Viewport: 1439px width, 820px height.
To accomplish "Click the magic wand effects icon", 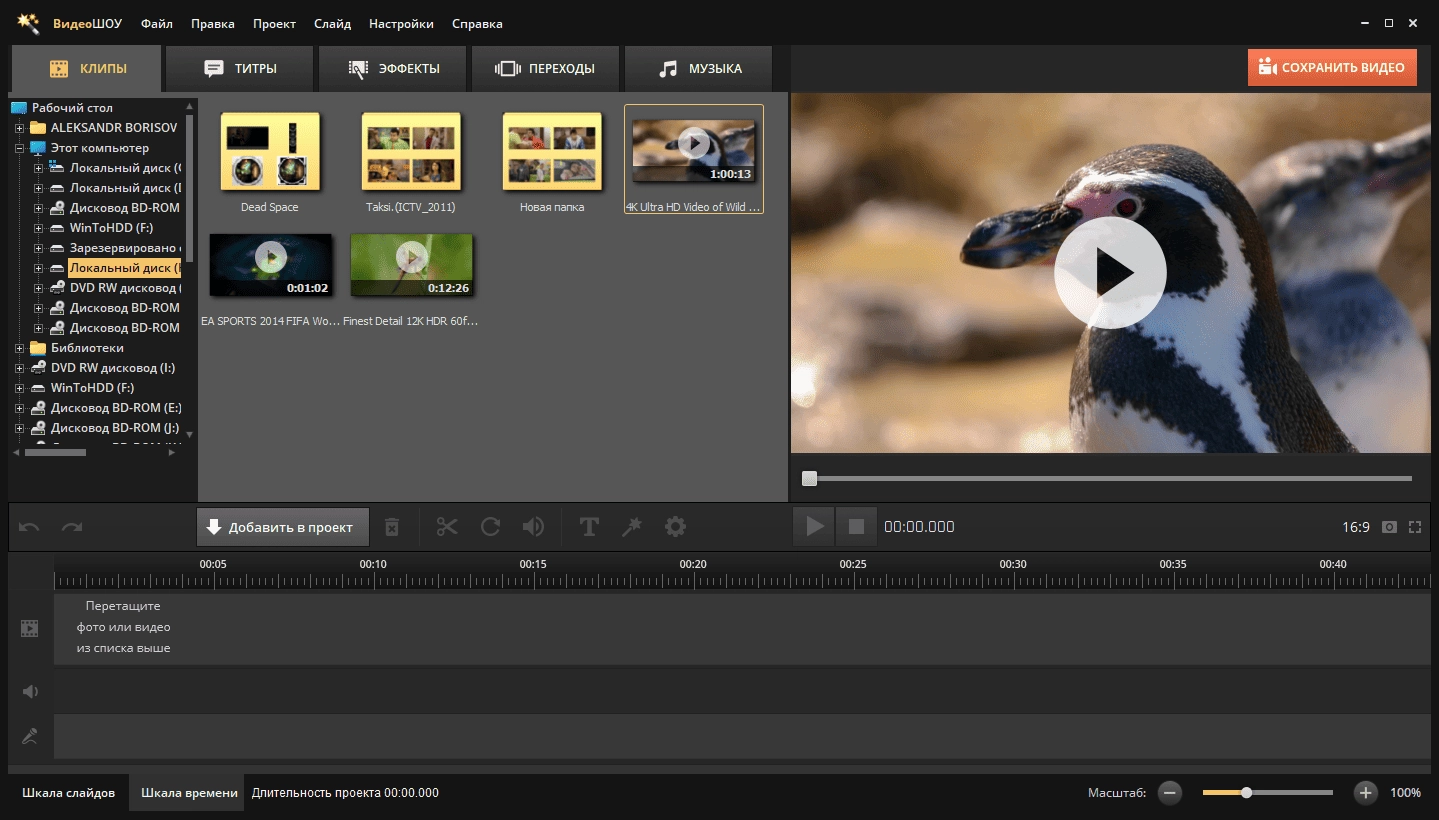I will point(632,527).
